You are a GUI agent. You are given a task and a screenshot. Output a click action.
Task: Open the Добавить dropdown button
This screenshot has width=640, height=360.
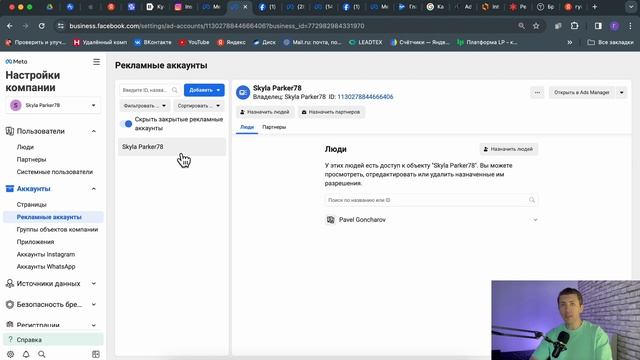[x=204, y=90]
